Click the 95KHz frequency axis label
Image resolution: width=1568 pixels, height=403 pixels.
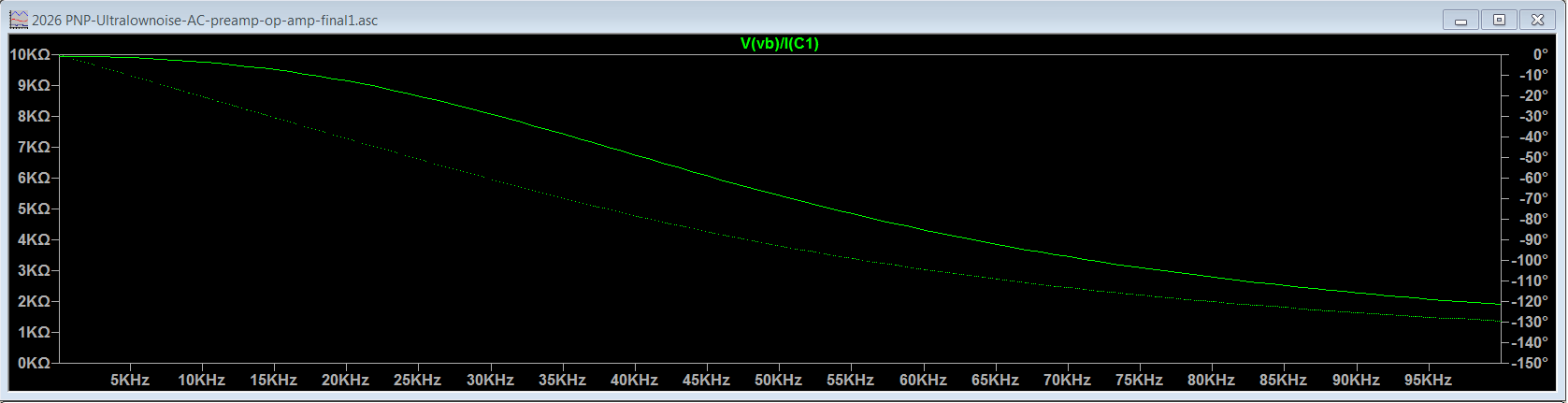point(1429,381)
